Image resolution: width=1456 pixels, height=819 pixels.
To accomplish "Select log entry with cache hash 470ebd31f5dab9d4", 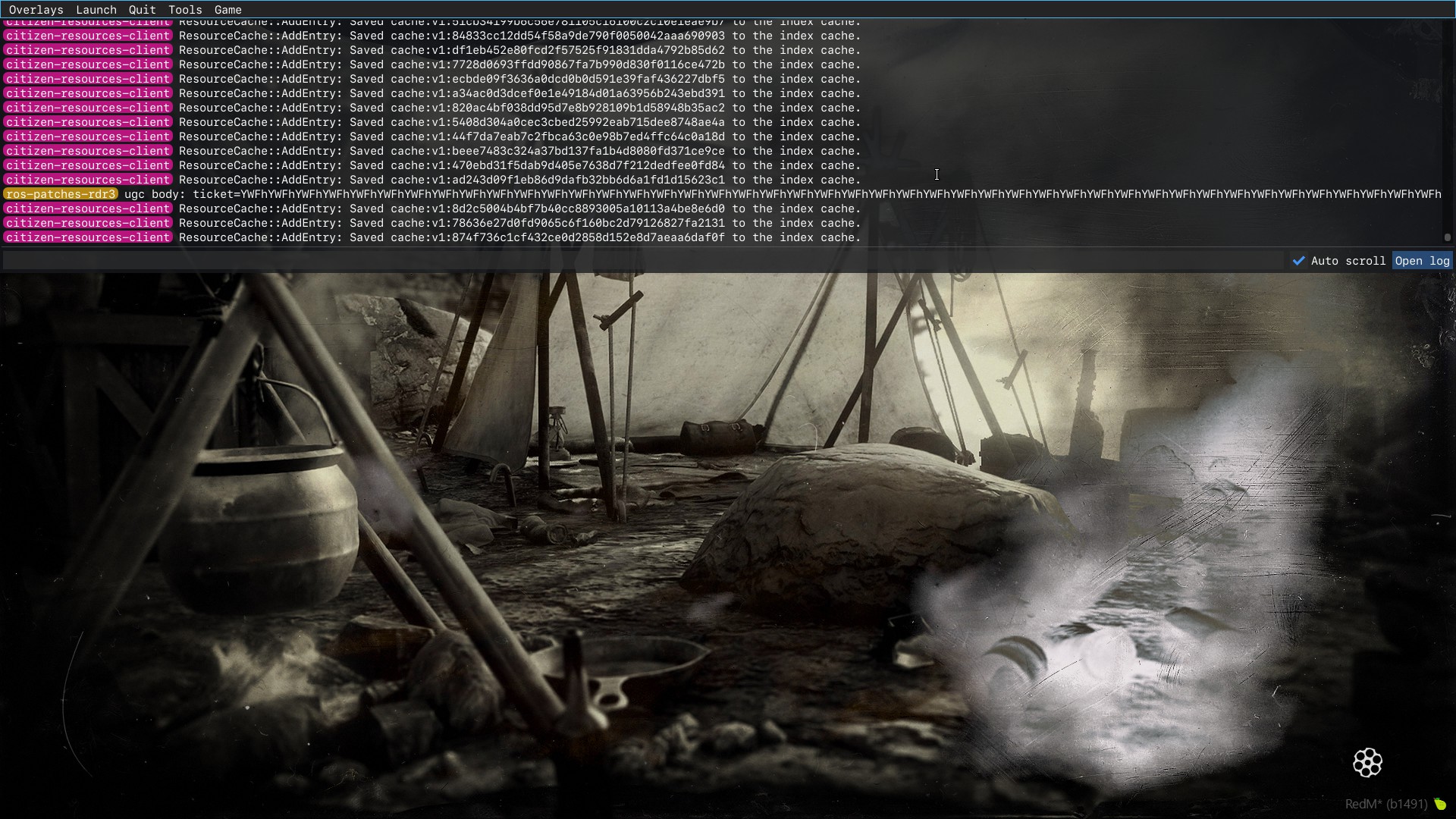I will click(432, 165).
